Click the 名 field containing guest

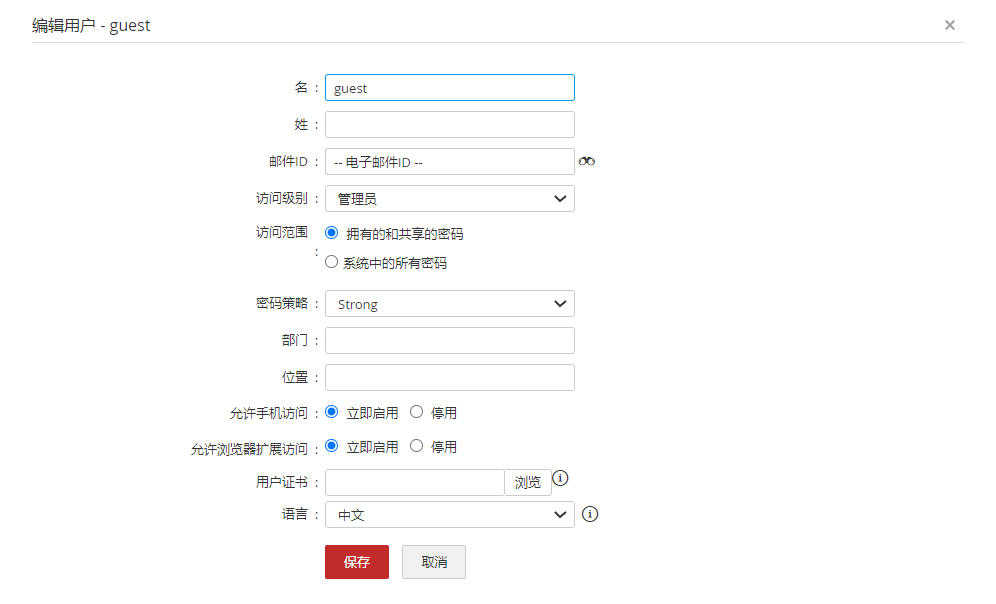[450, 88]
